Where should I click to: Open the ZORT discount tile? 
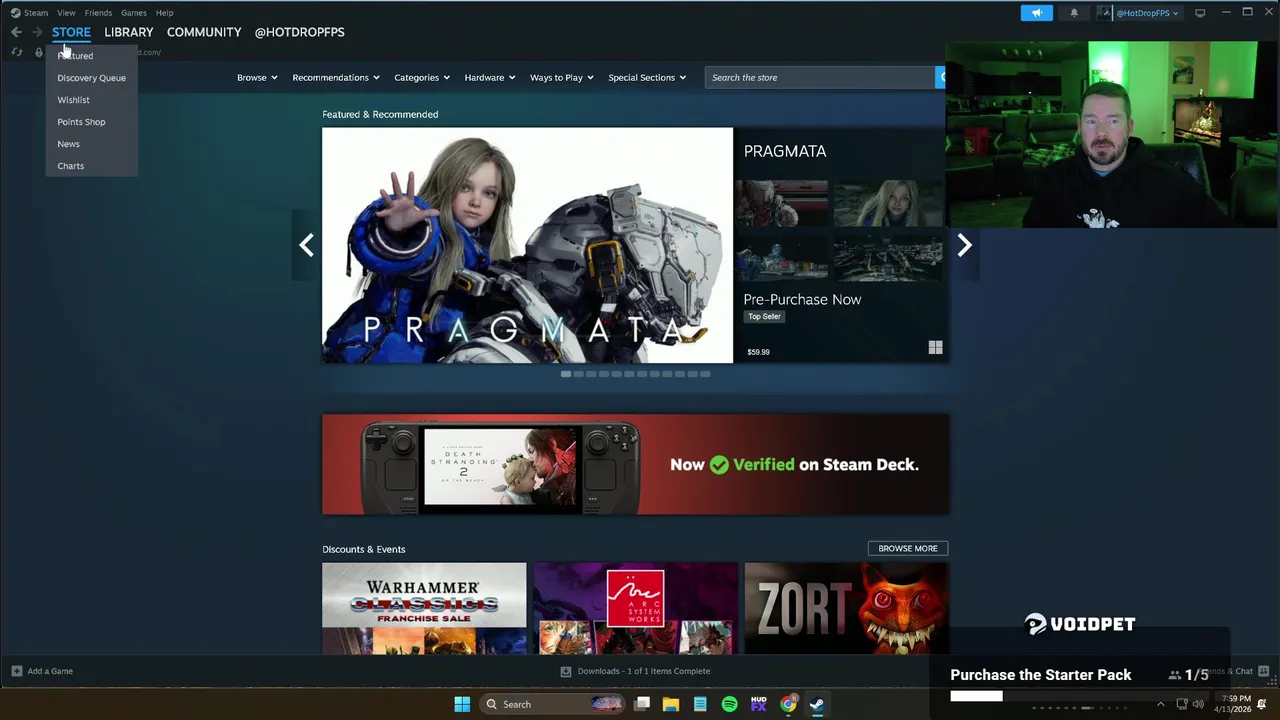(846, 608)
